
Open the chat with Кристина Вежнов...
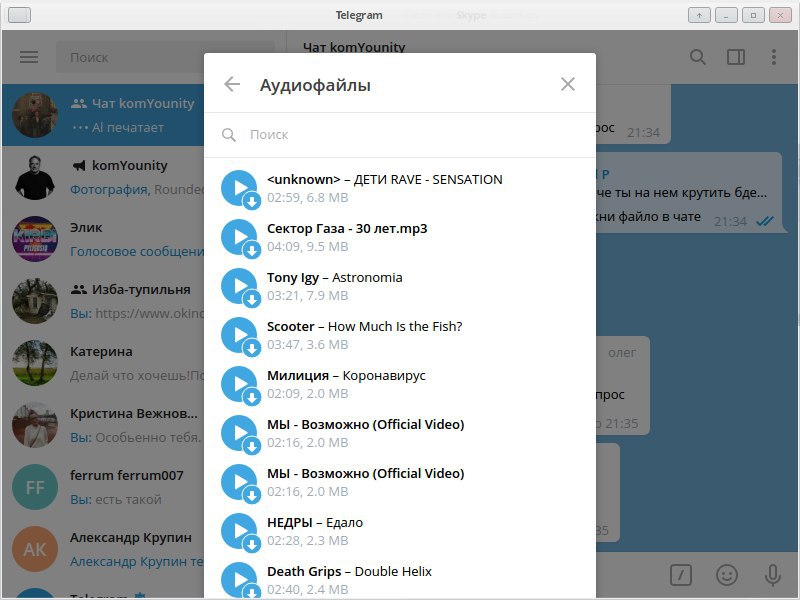coord(103,425)
